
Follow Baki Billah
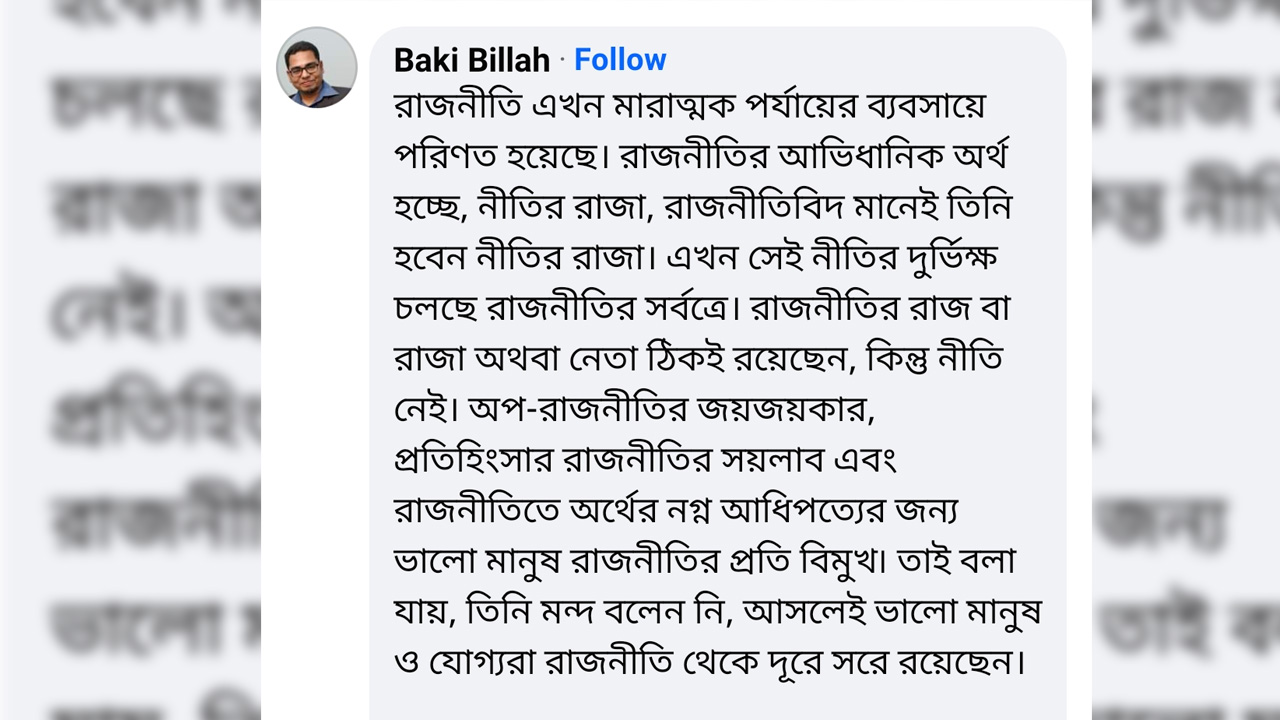click(620, 60)
